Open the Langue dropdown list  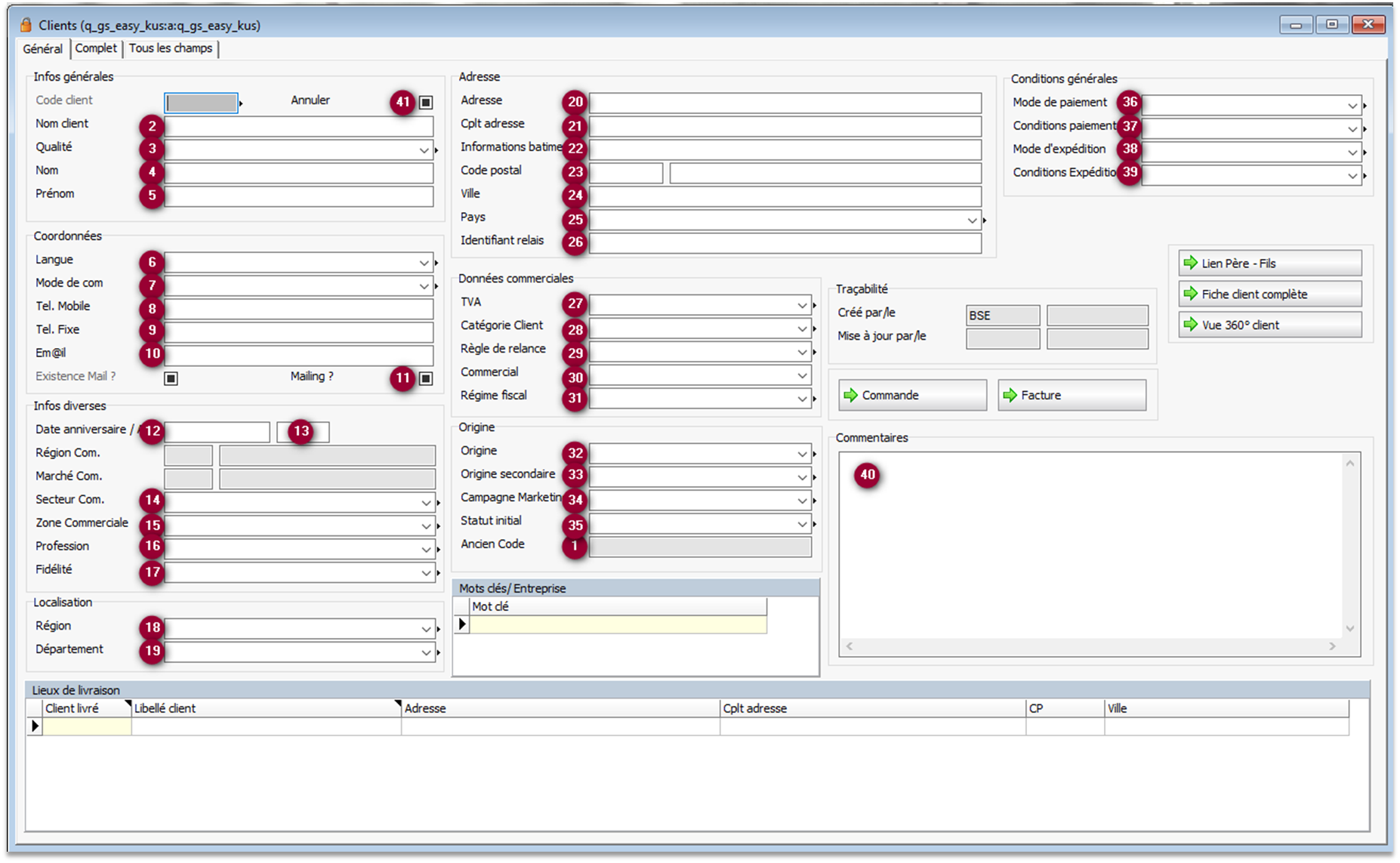(424, 263)
